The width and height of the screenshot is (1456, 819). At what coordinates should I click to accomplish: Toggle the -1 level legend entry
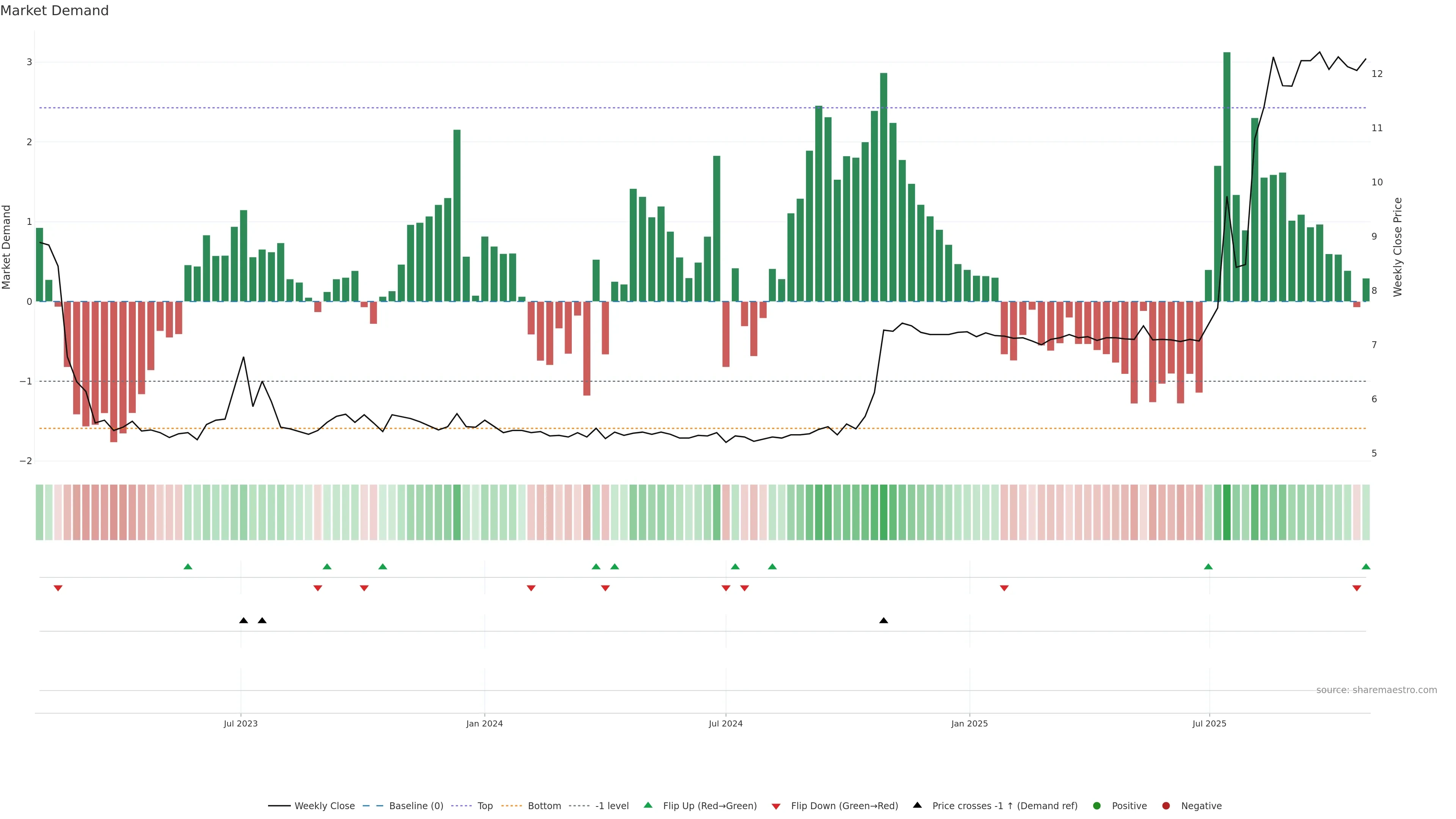[x=612, y=805]
